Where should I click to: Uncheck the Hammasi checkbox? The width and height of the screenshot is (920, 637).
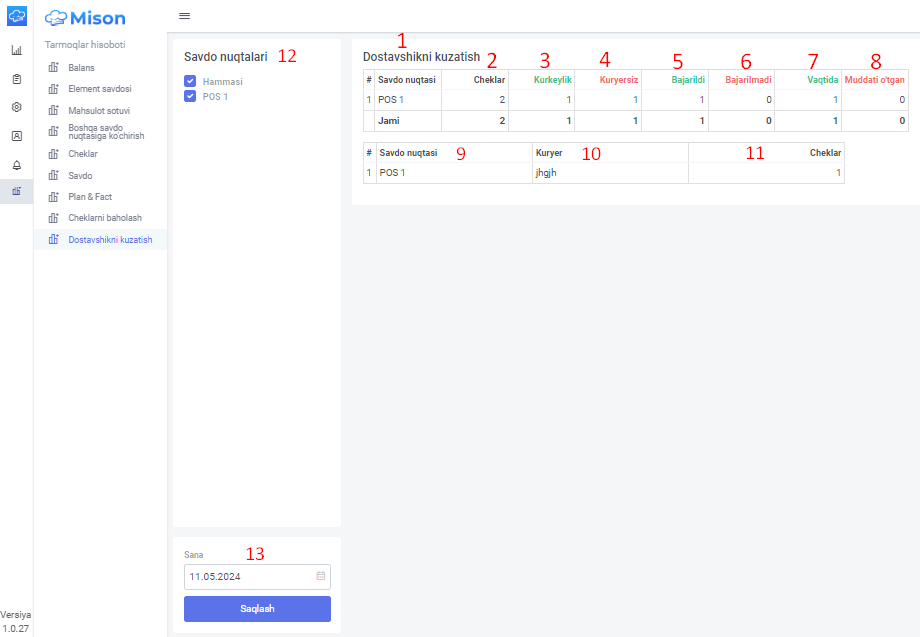(190, 81)
